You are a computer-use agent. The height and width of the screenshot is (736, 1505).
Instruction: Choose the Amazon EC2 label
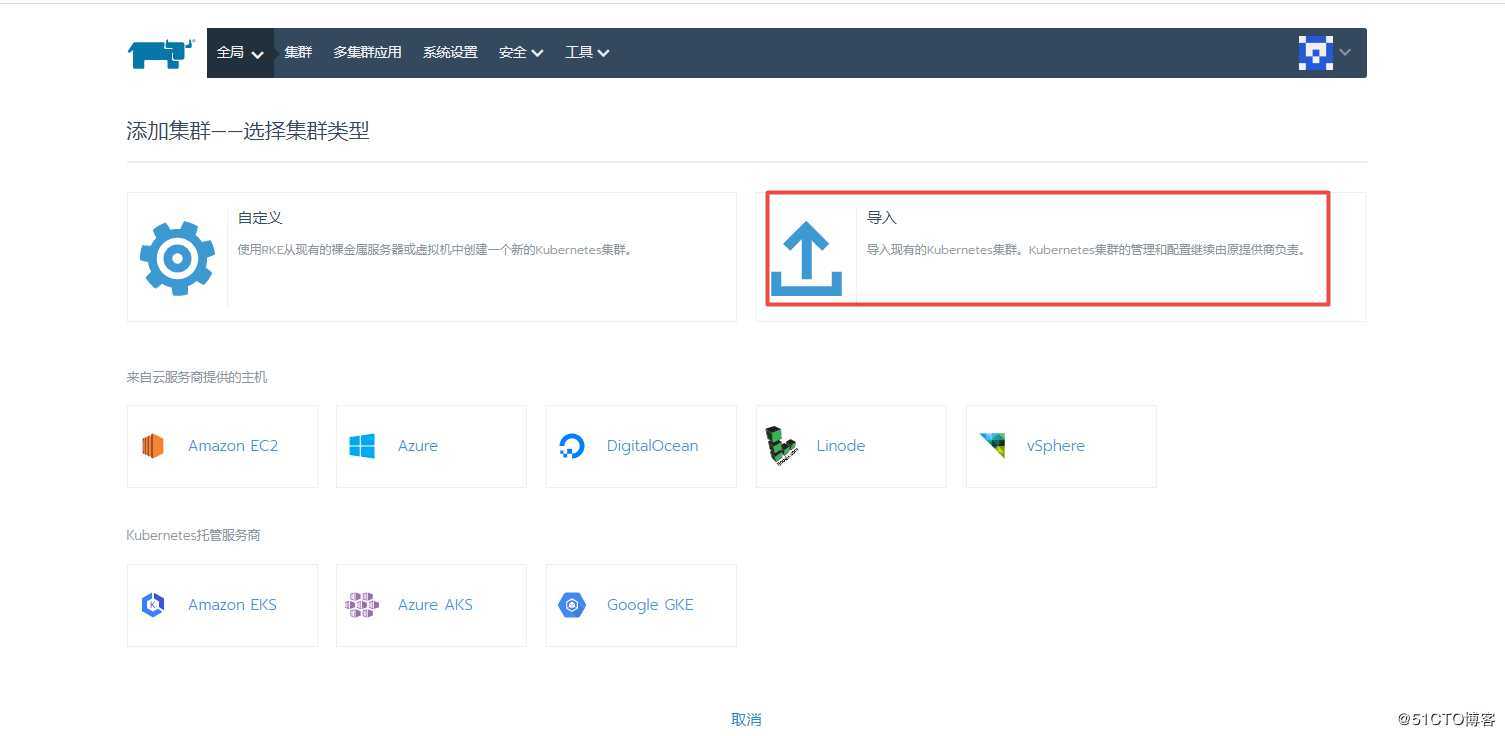pos(233,446)
